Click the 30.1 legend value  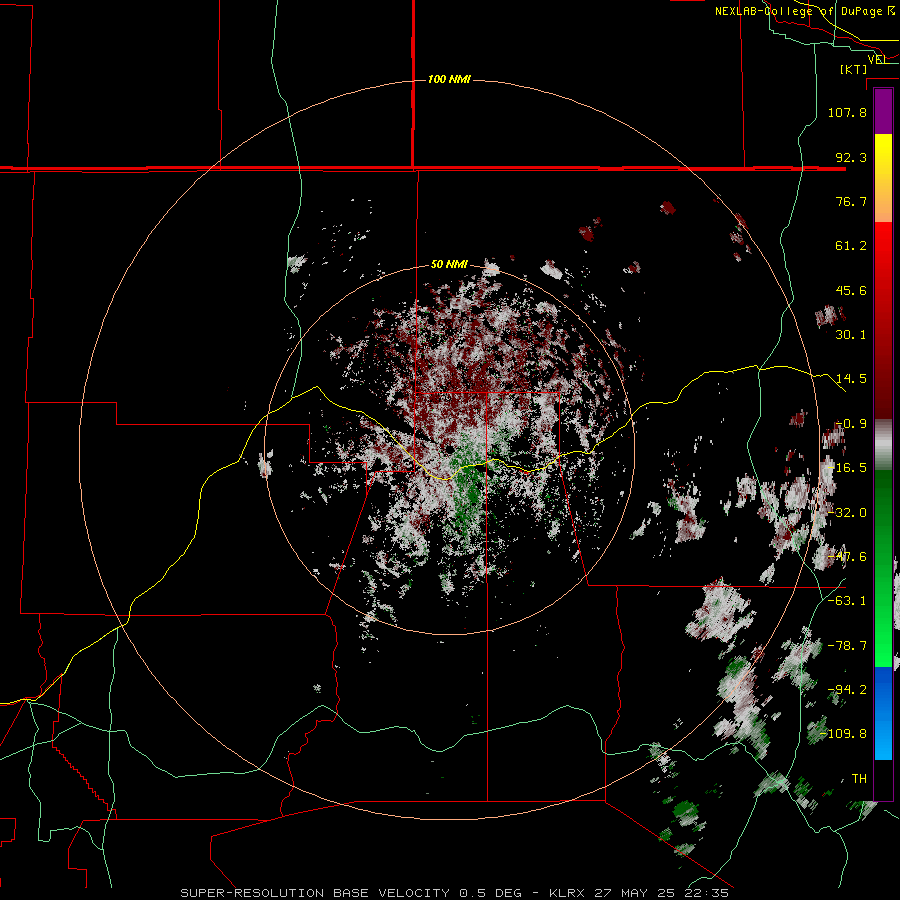click(x=851, y=335)
